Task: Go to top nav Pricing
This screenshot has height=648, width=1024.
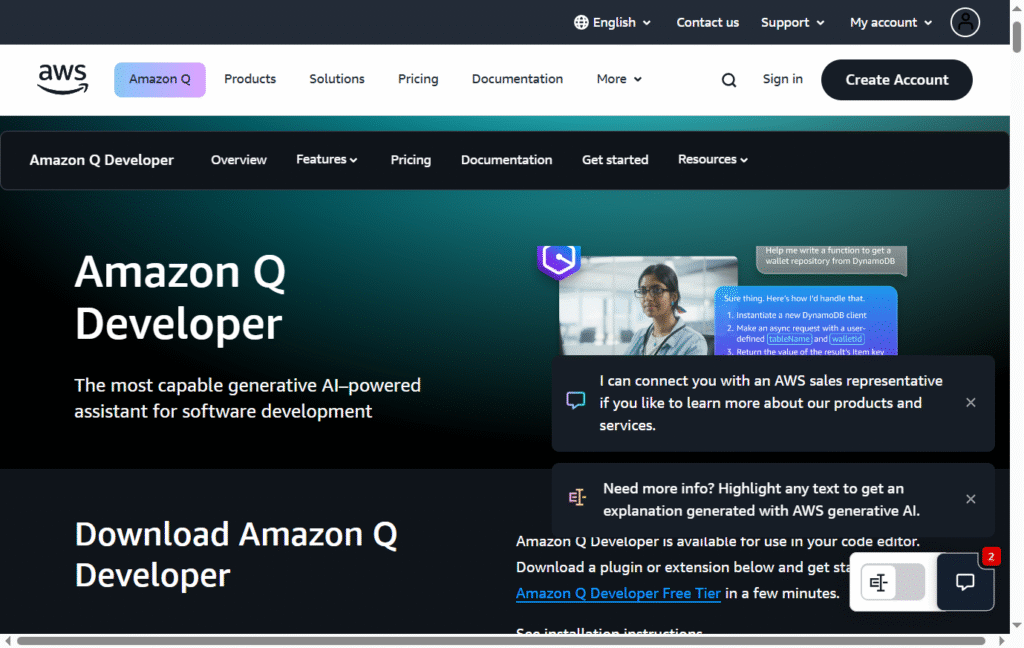Action: 418,79
